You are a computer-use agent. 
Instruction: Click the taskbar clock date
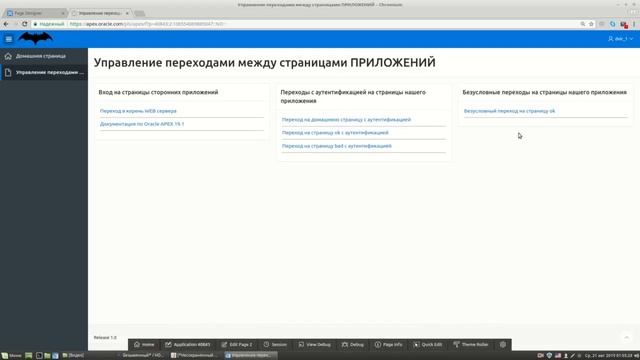609,356
